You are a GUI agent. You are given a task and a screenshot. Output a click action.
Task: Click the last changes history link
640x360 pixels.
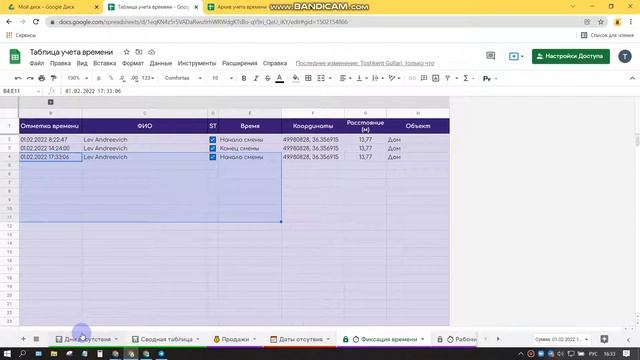click(x=365, y=63)
